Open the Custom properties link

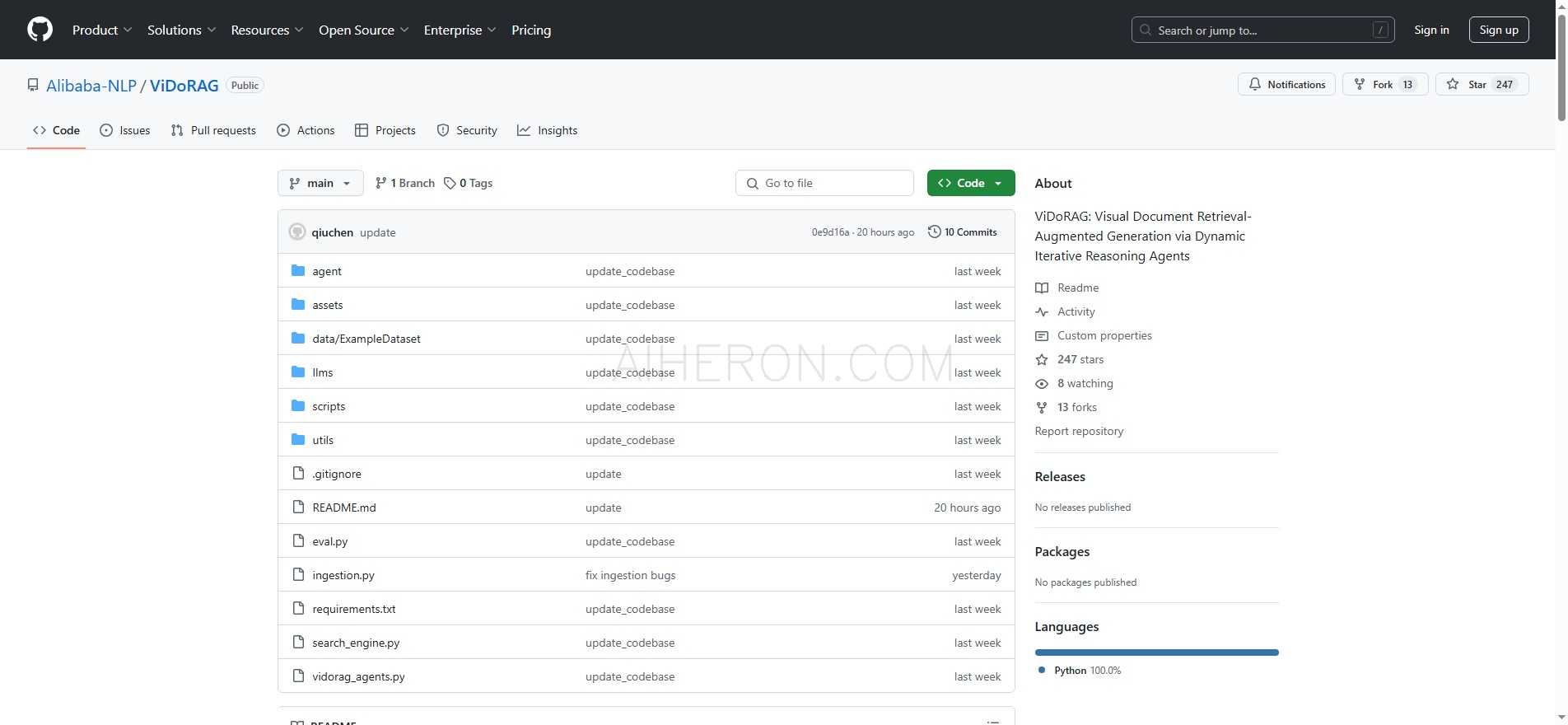[1104, 335]
